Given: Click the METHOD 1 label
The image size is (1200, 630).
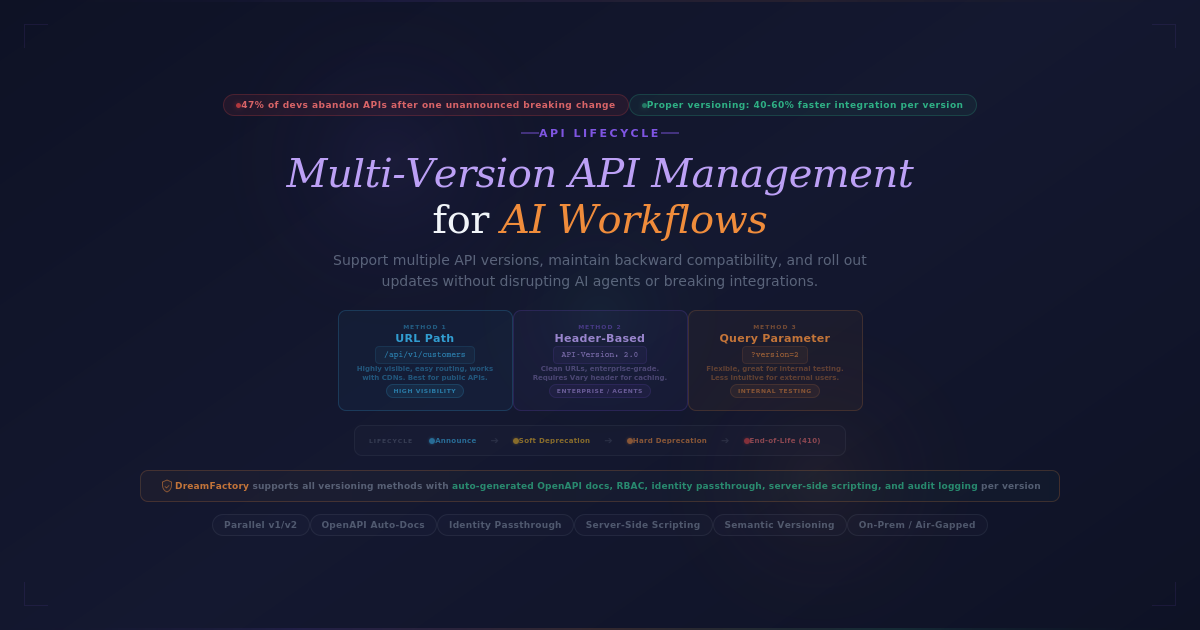Looking at the screenshot, I should pos(425,327).
